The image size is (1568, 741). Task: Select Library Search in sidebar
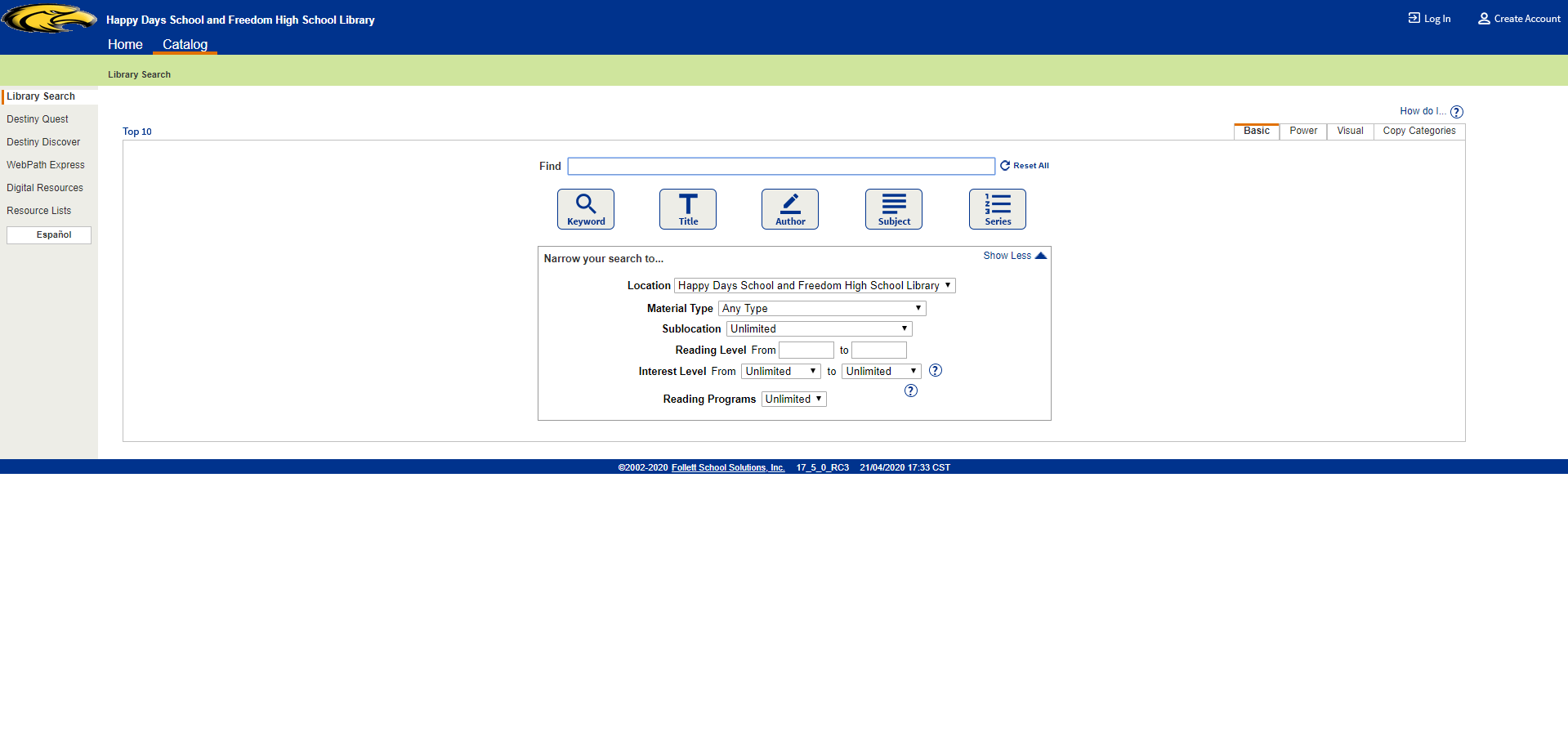41,96
